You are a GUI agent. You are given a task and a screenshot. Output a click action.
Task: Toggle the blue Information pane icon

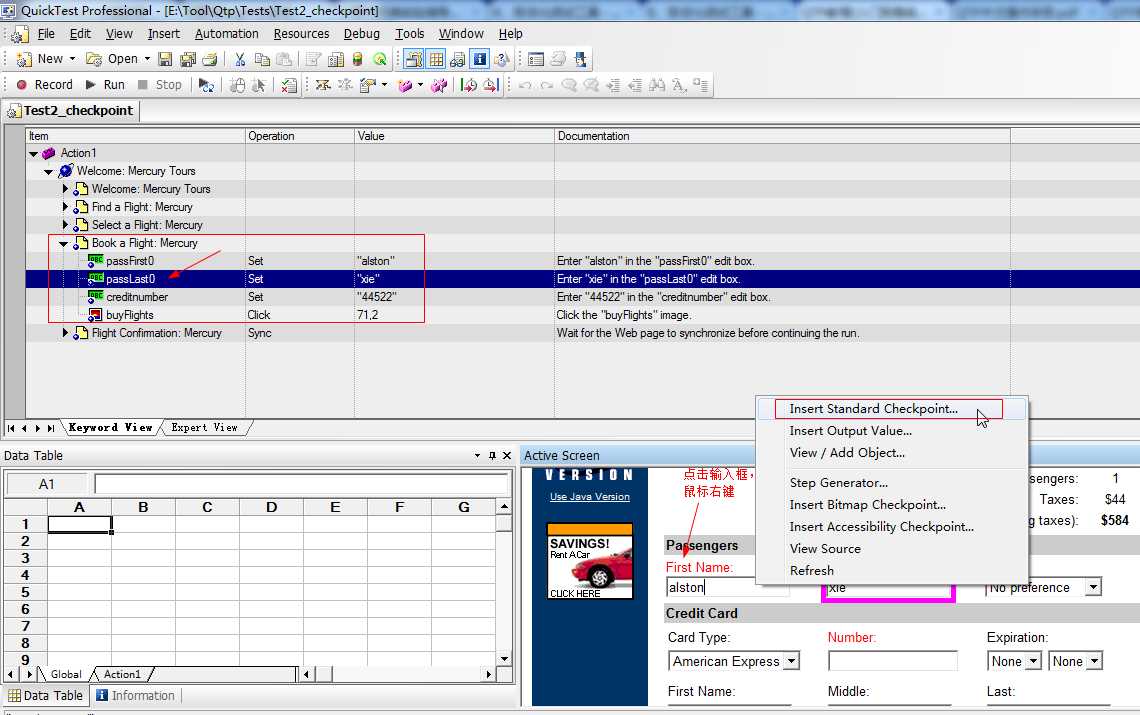(x=480, y=59)
